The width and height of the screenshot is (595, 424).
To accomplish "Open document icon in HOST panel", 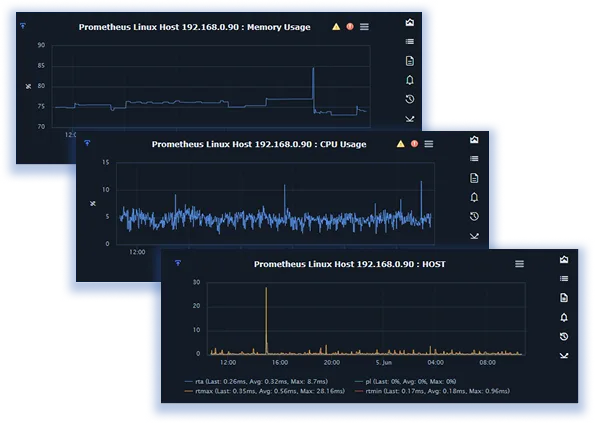I will click(x=564, y=298).
